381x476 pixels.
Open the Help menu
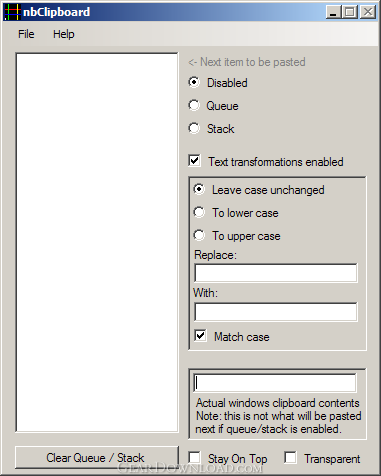[x=64, y=34]
